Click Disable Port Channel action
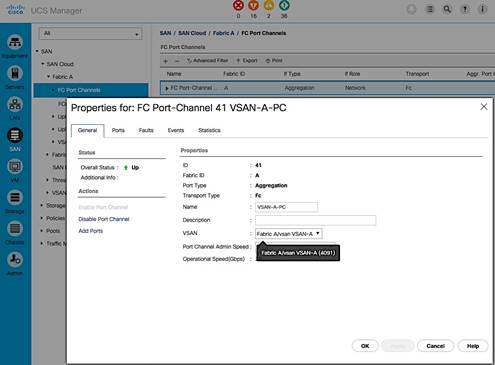 coord(104,219)
